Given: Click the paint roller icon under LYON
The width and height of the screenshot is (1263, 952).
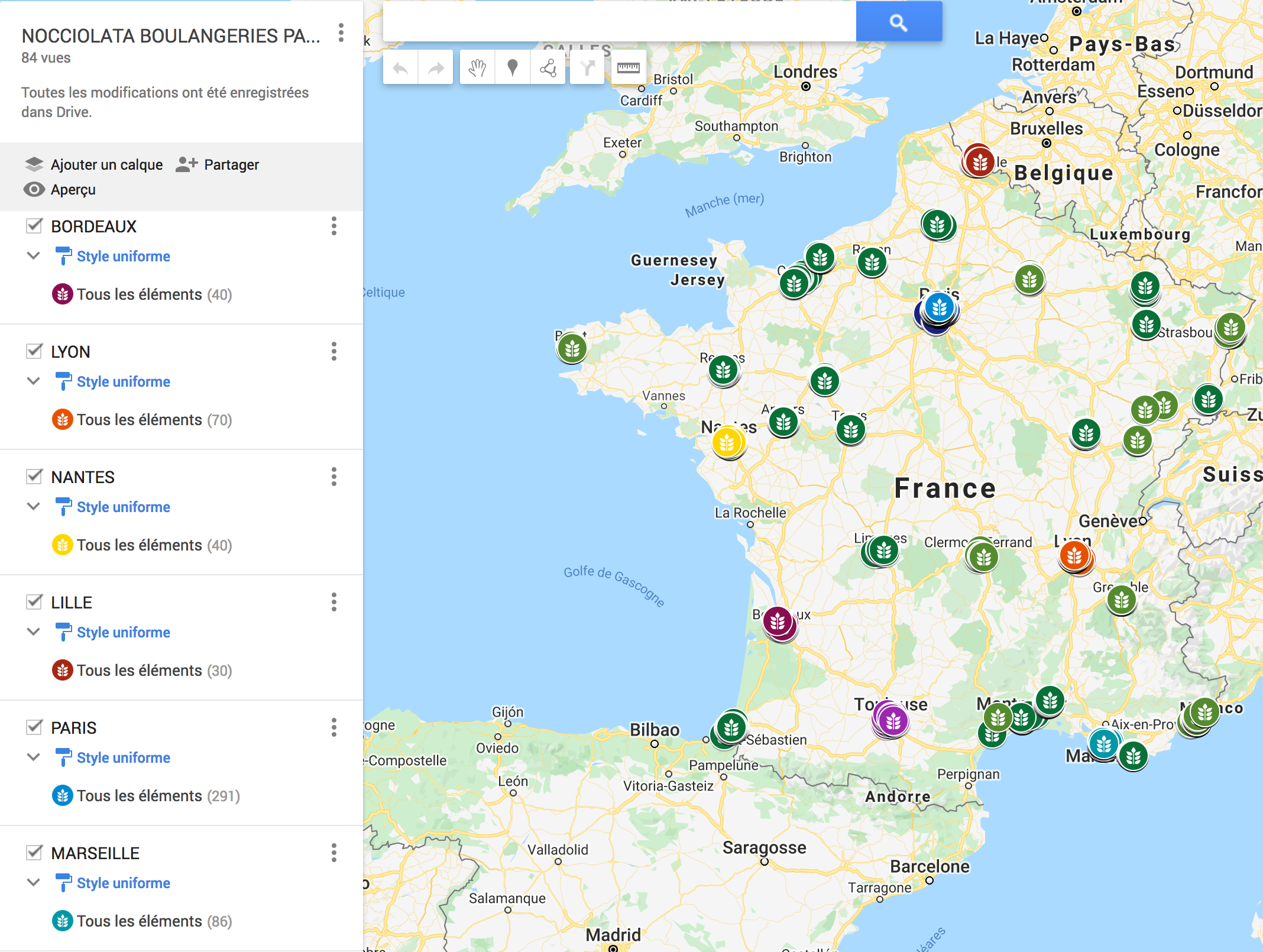Looking at the screenshot, I should (63, 381).
